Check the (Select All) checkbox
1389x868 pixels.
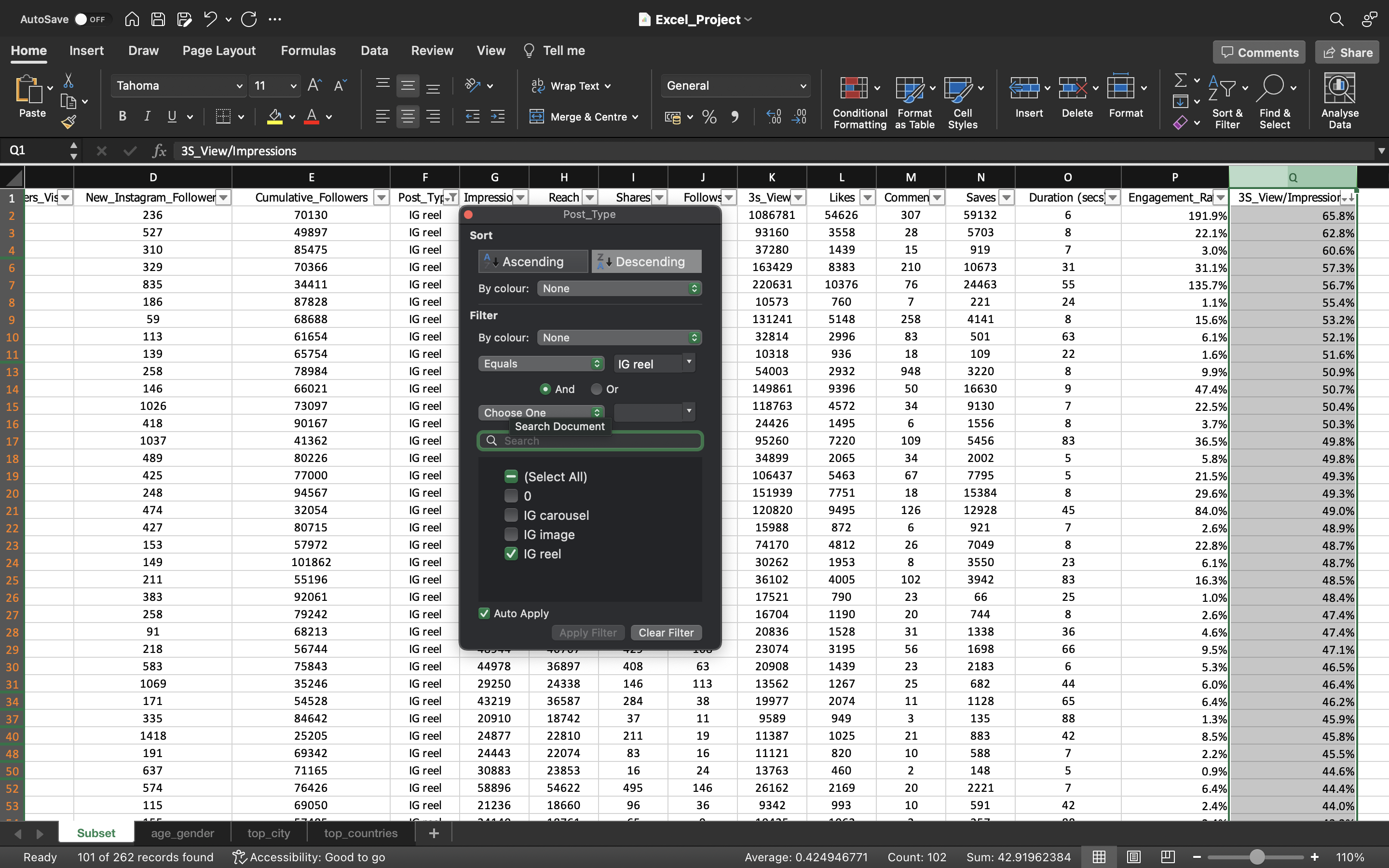pyautogui.click(x=511, y=476)
